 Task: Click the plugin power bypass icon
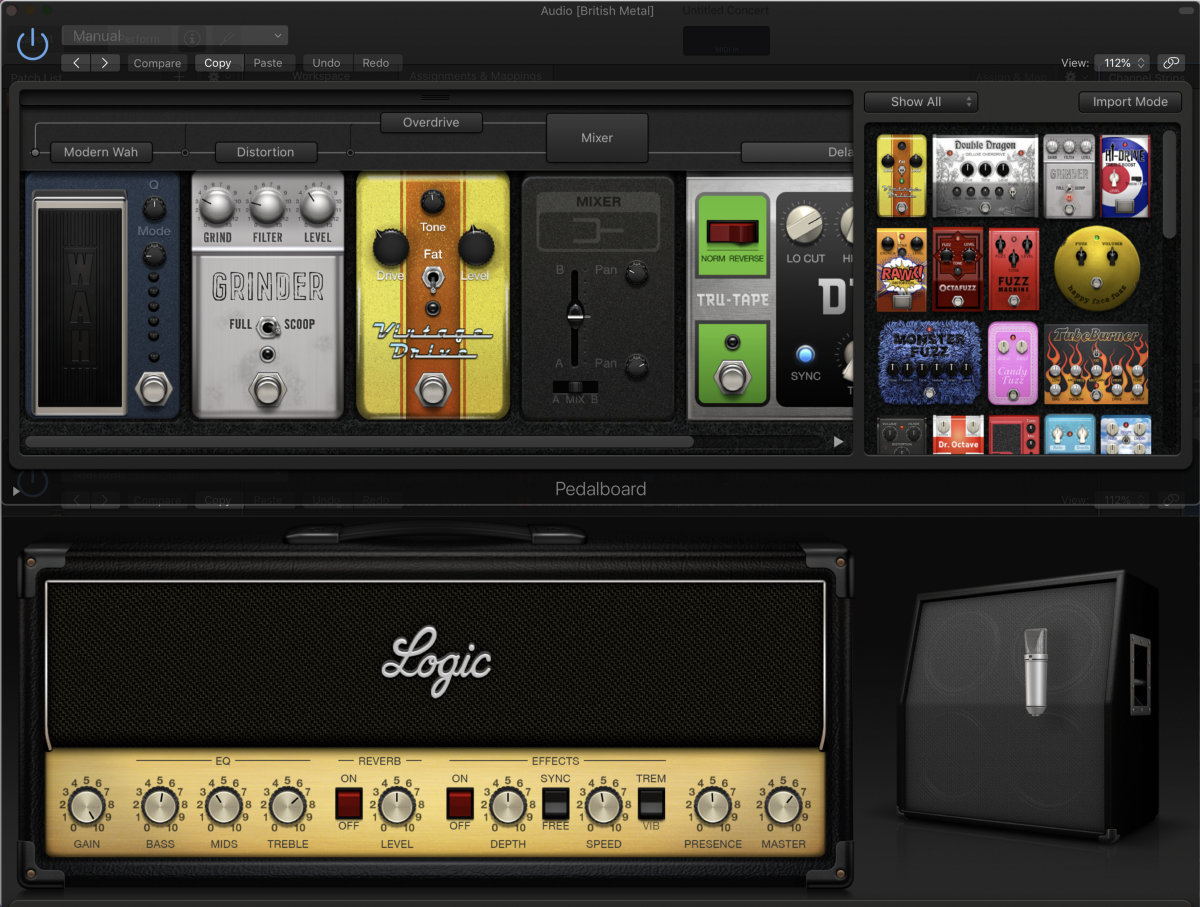33,43
